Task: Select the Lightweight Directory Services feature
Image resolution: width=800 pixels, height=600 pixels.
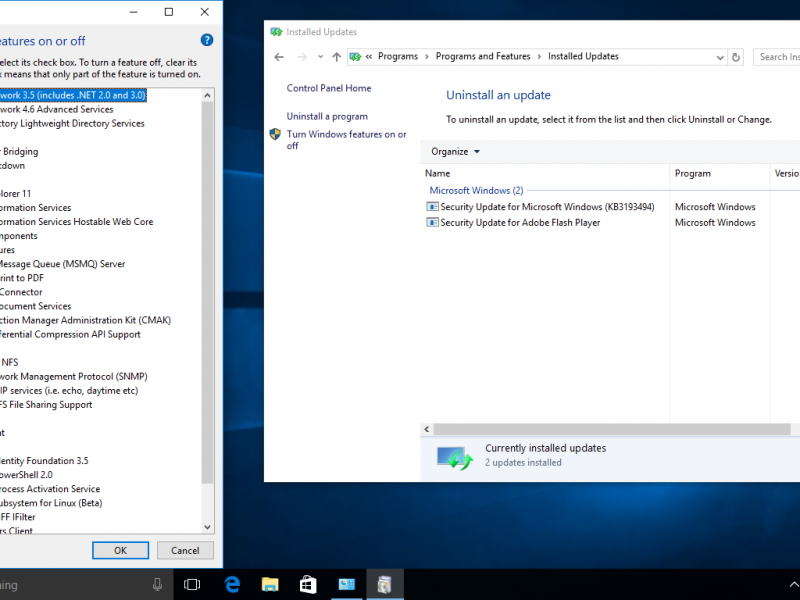Action: coord(72,123)
